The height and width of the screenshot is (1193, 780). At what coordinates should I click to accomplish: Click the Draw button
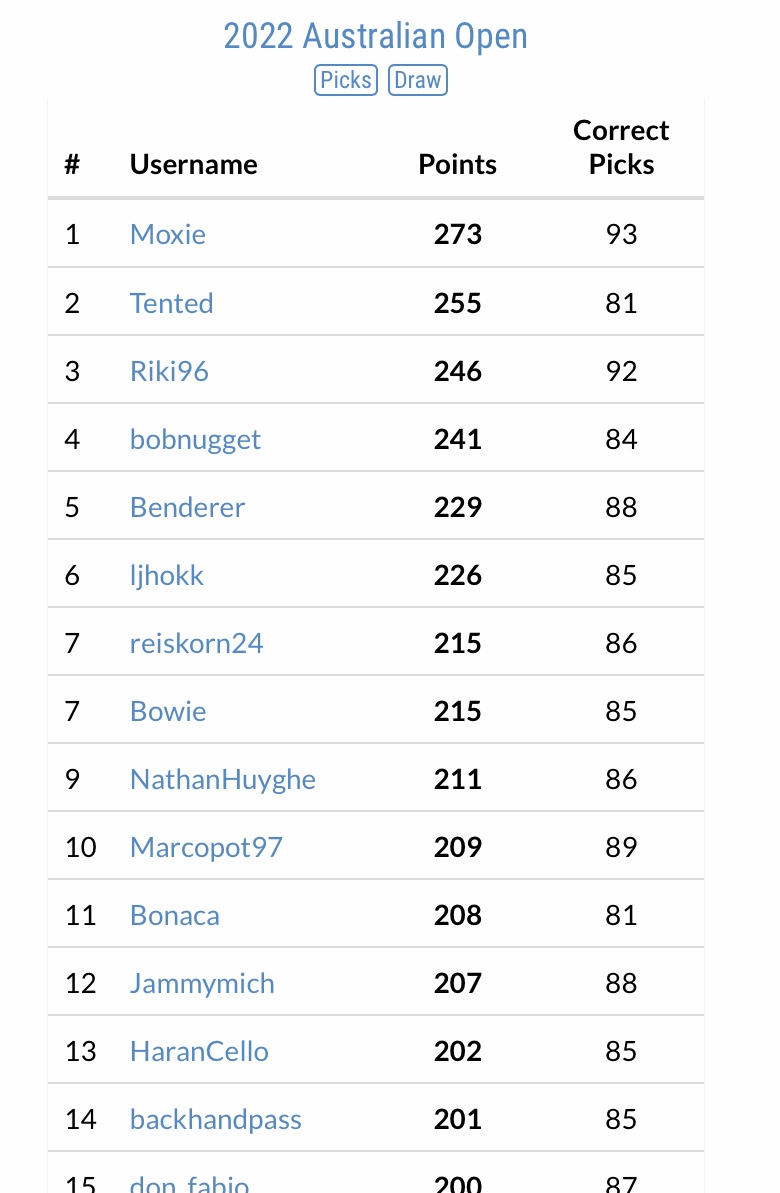[x=418, y=80]
